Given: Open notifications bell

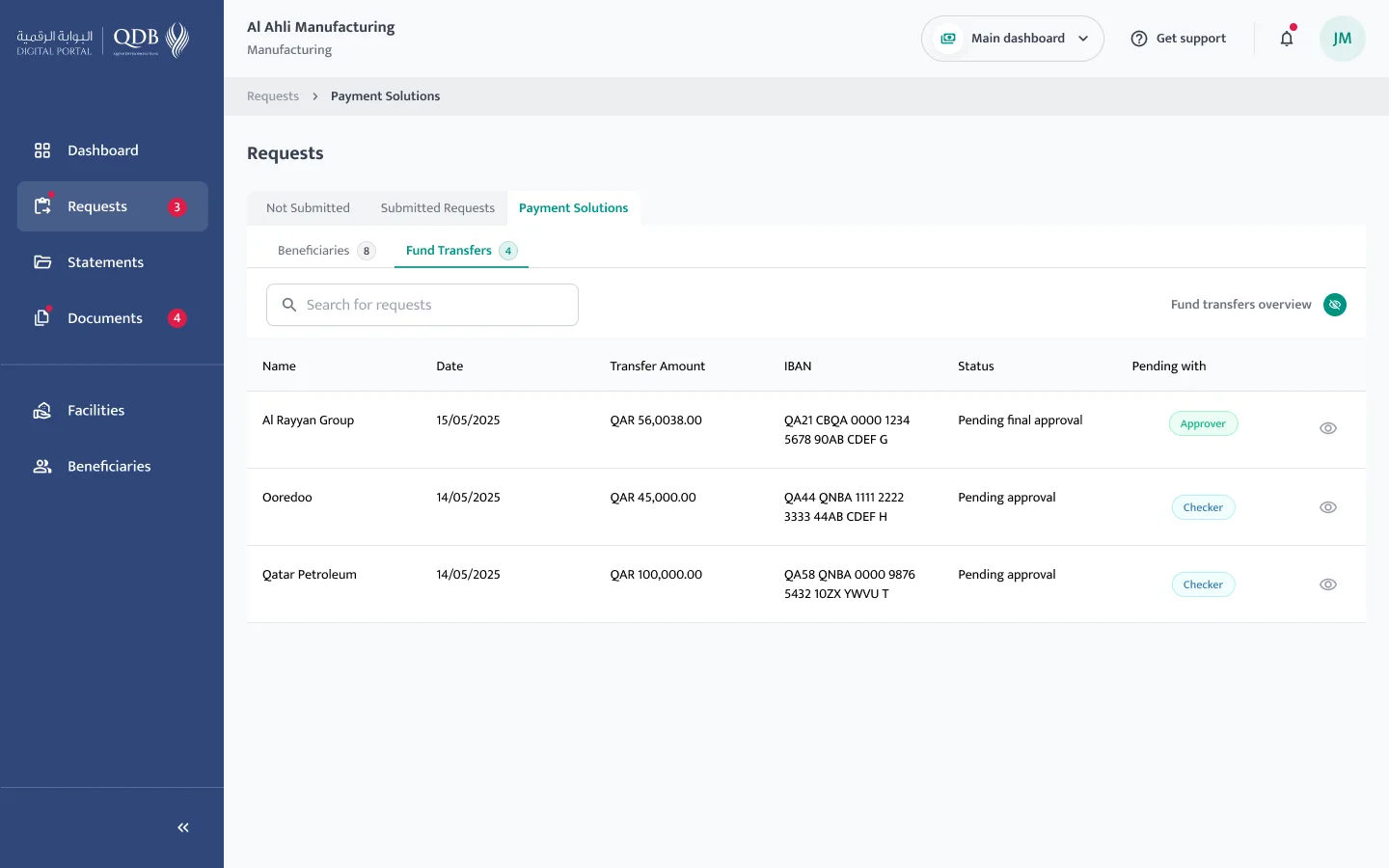Looking at the screenshot, I should [1287, 39].
